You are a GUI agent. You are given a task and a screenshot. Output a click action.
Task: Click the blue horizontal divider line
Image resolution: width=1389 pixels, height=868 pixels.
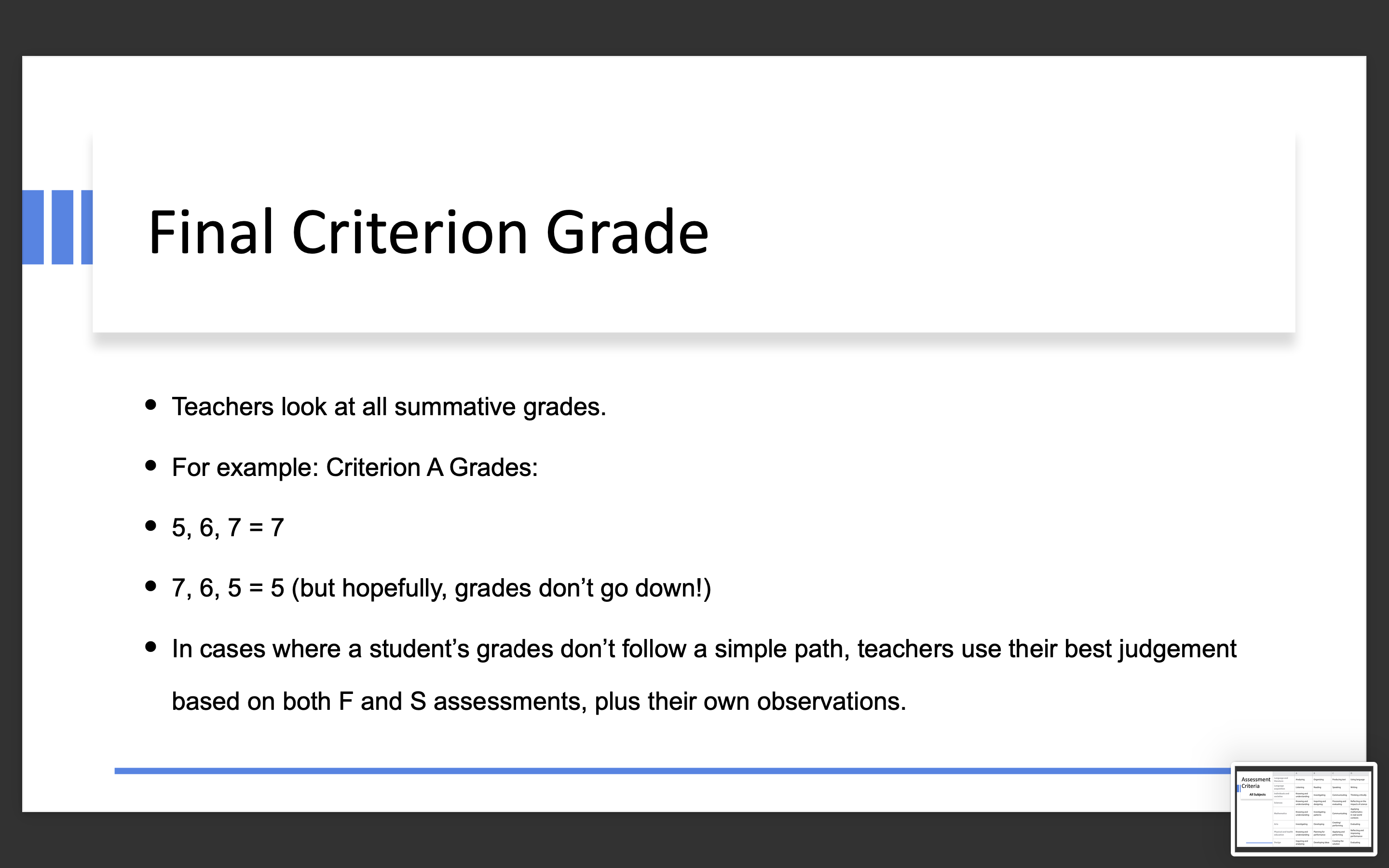click(x=672, y=771)
